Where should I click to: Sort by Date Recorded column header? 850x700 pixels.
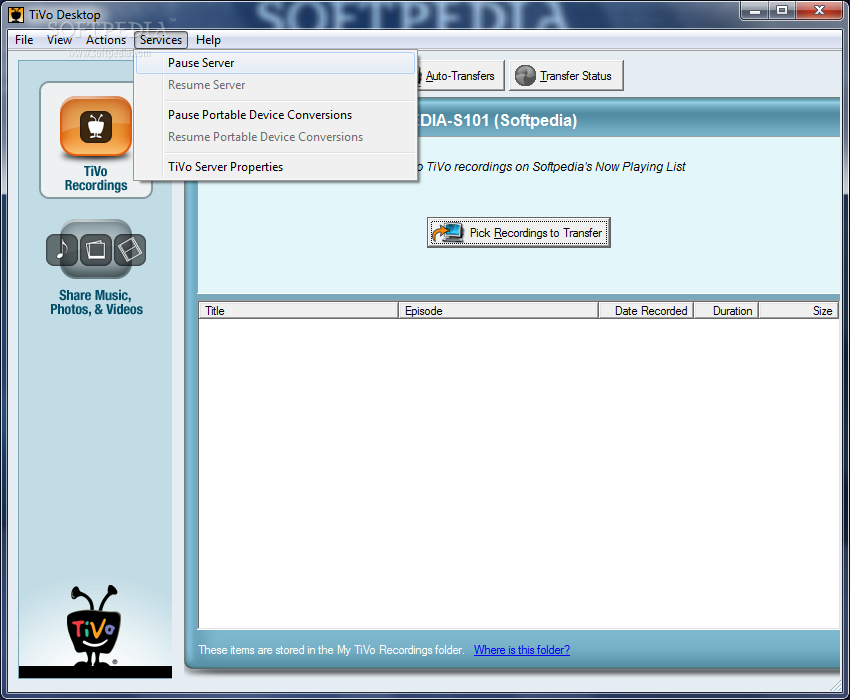[x=646, y=311]
